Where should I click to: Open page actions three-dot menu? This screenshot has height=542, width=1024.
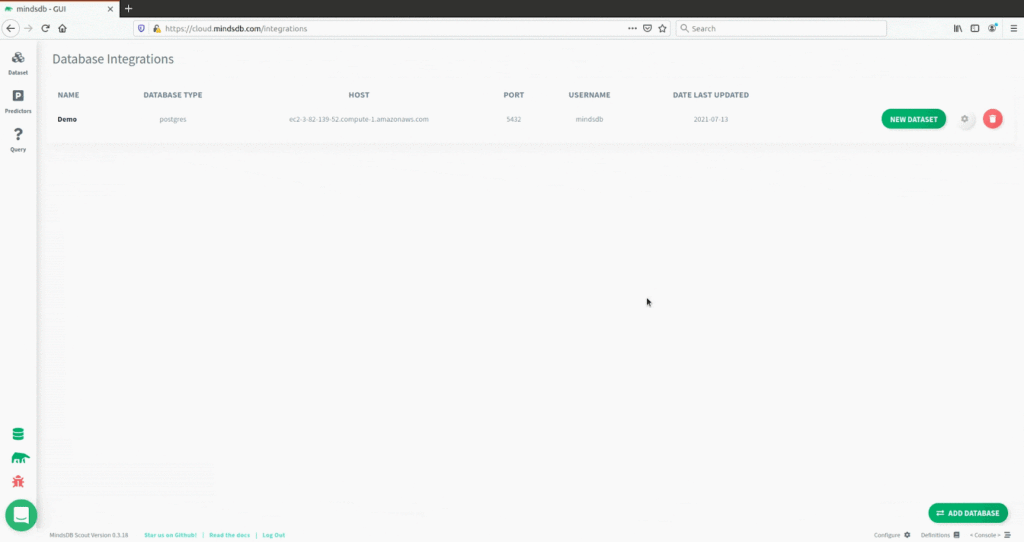[x=632, y=28]
